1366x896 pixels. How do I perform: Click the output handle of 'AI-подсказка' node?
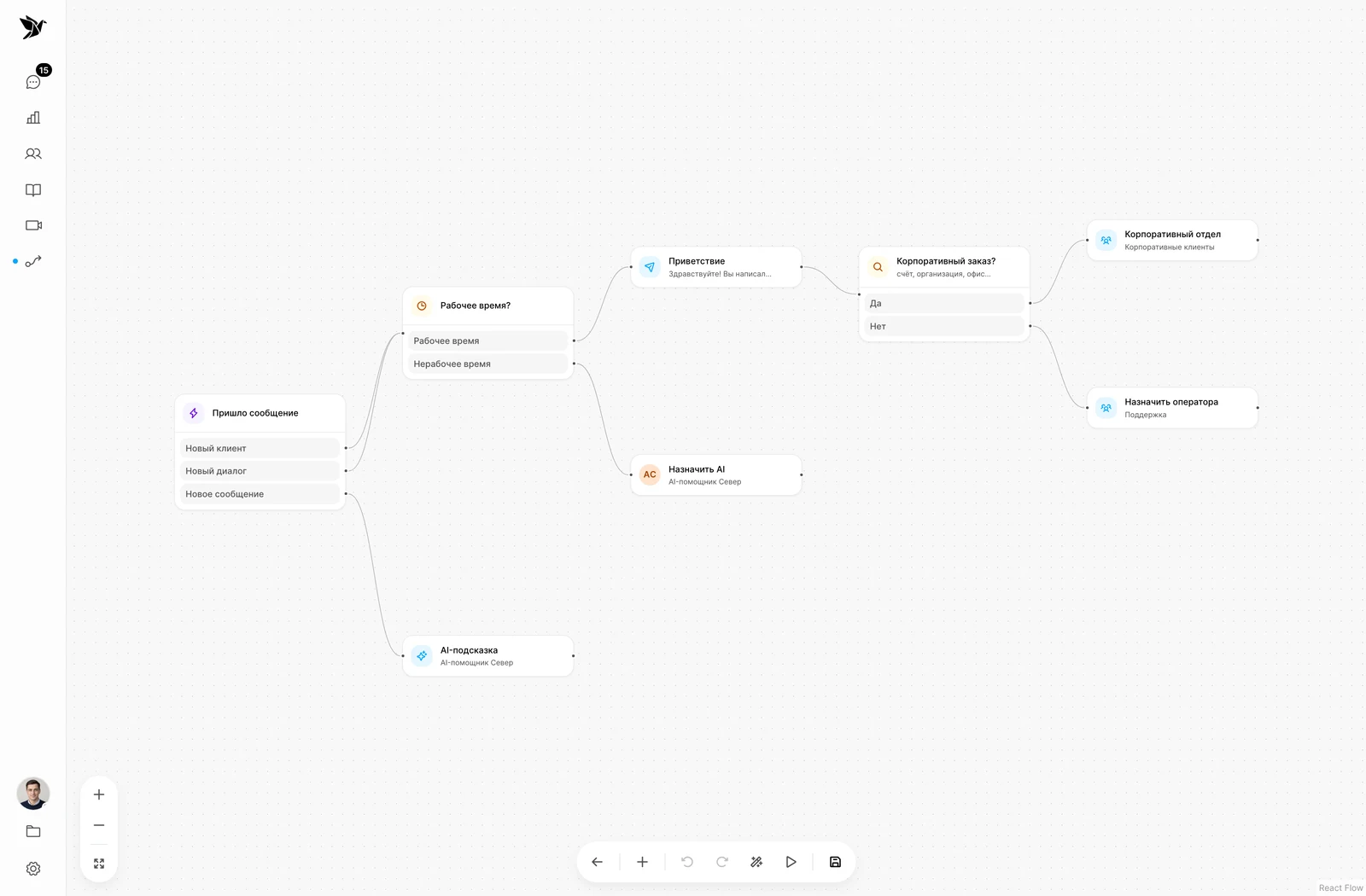pyautogui.click(x=573, y=655)
